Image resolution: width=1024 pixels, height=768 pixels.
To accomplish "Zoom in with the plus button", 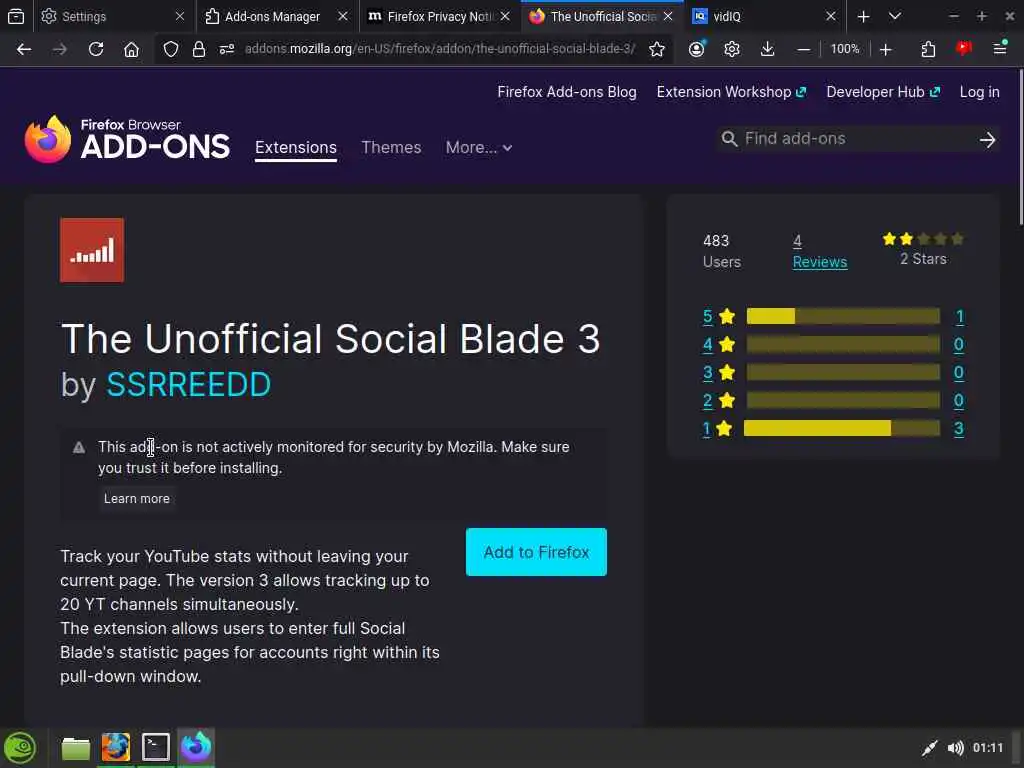I will click(886, 49).
